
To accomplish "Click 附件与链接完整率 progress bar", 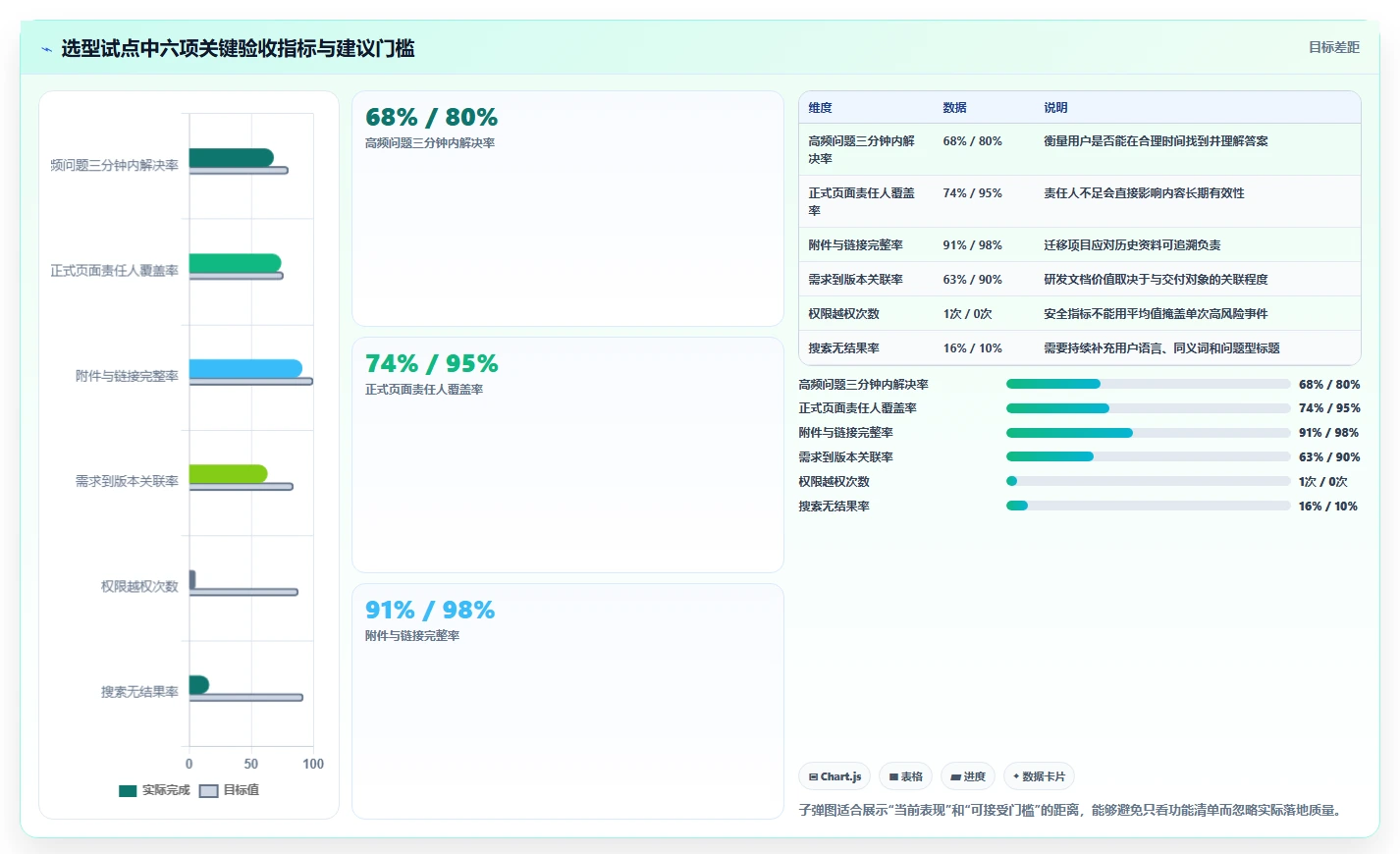I will [x=1148, y=433].
